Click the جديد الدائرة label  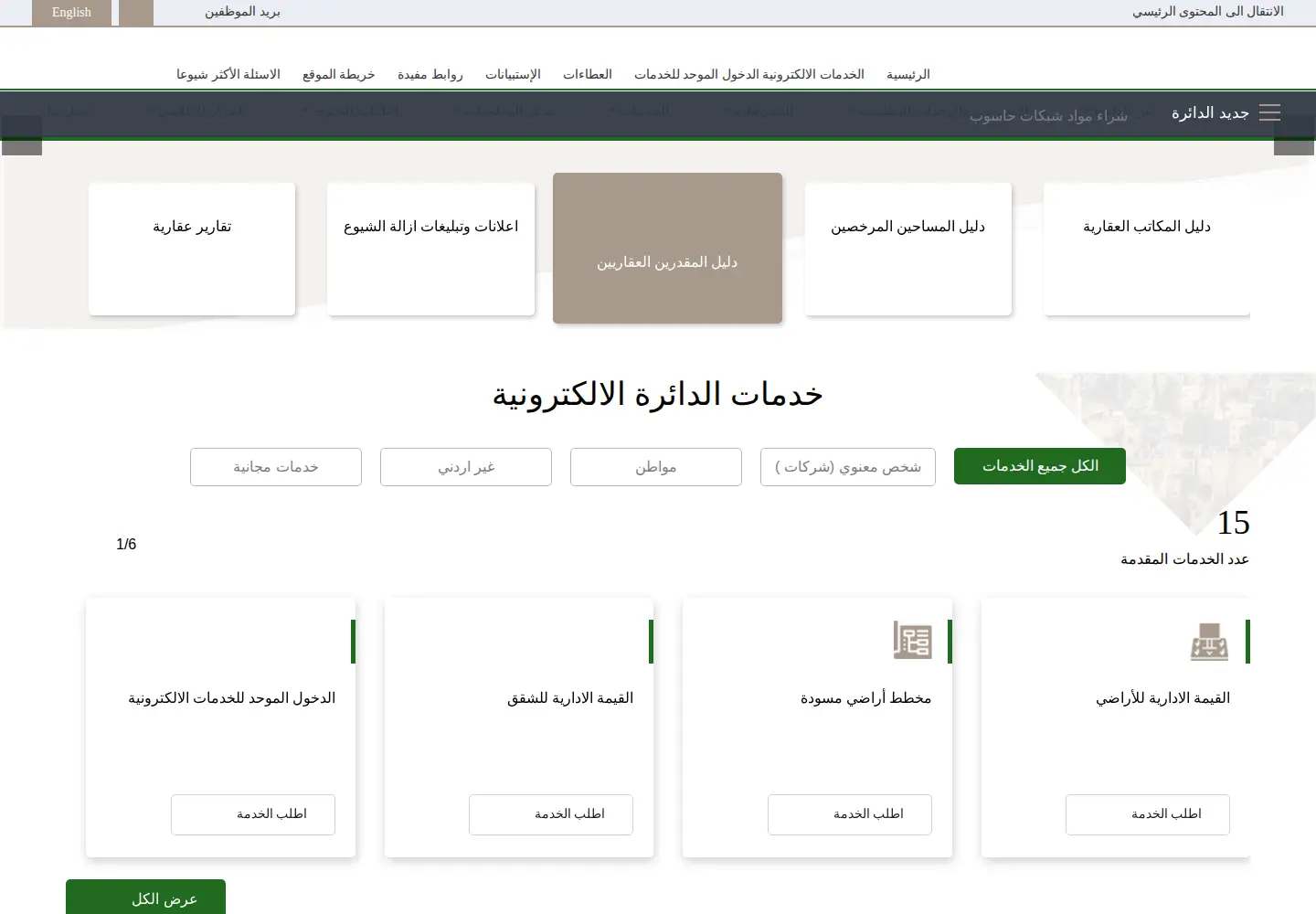click(1210, 112)
